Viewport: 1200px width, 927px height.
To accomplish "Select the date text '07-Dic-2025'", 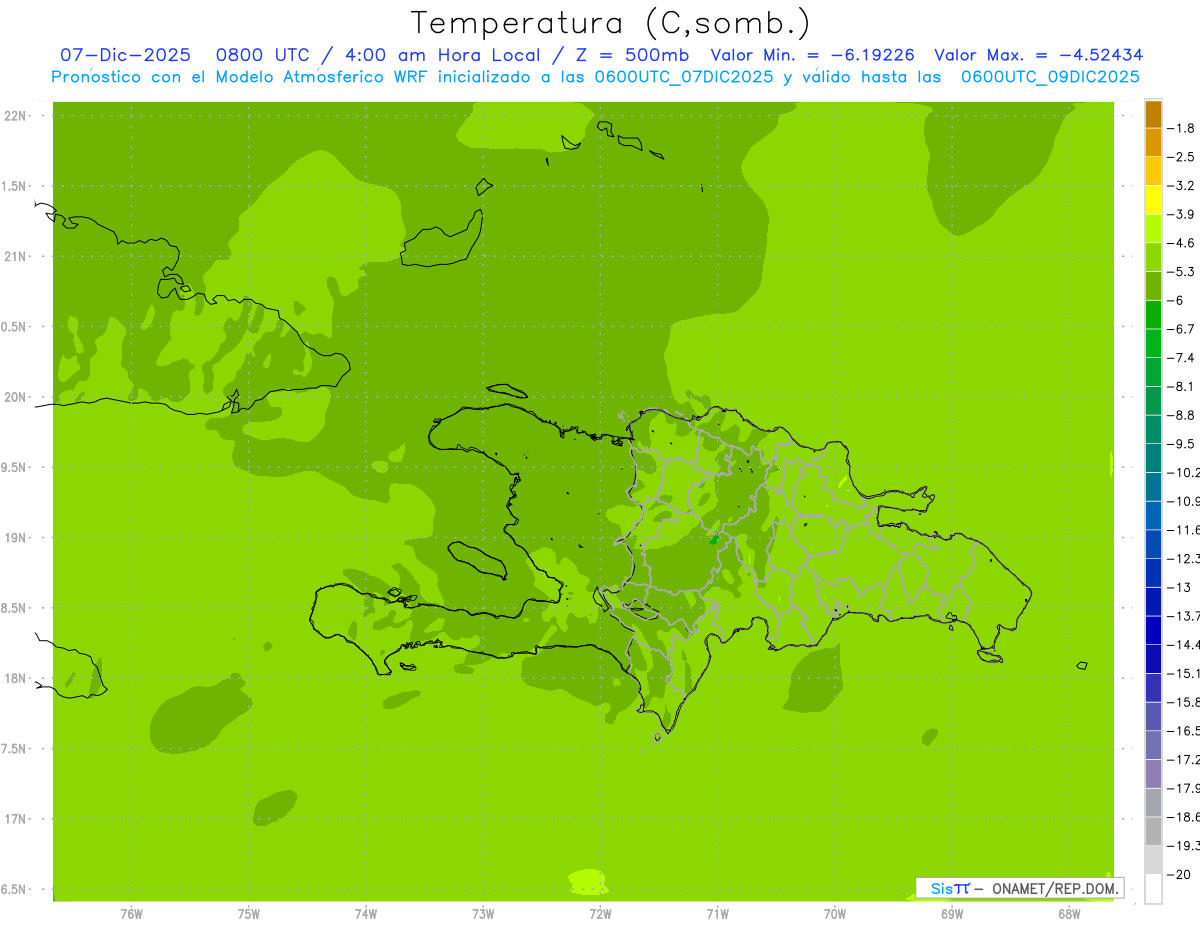I will [x=125, y=55].
